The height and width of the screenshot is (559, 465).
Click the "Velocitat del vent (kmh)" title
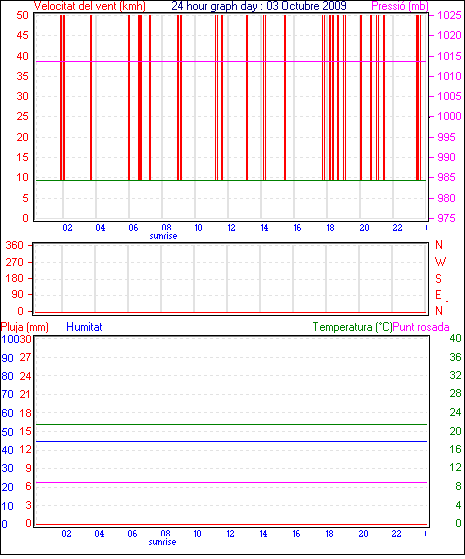(90, 6)
